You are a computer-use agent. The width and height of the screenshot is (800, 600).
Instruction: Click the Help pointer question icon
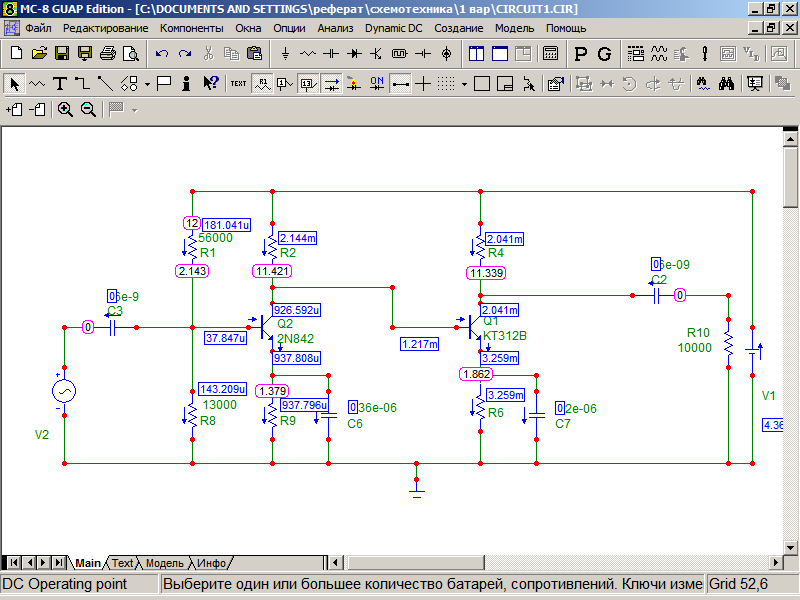coord(210,83)
